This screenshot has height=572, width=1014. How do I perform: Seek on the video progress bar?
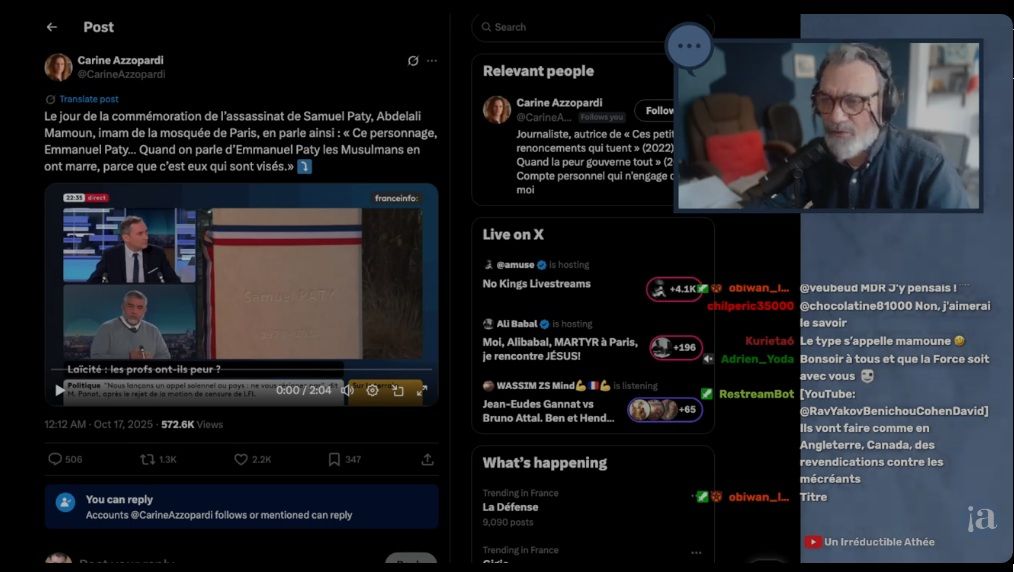tap(241, 370)
